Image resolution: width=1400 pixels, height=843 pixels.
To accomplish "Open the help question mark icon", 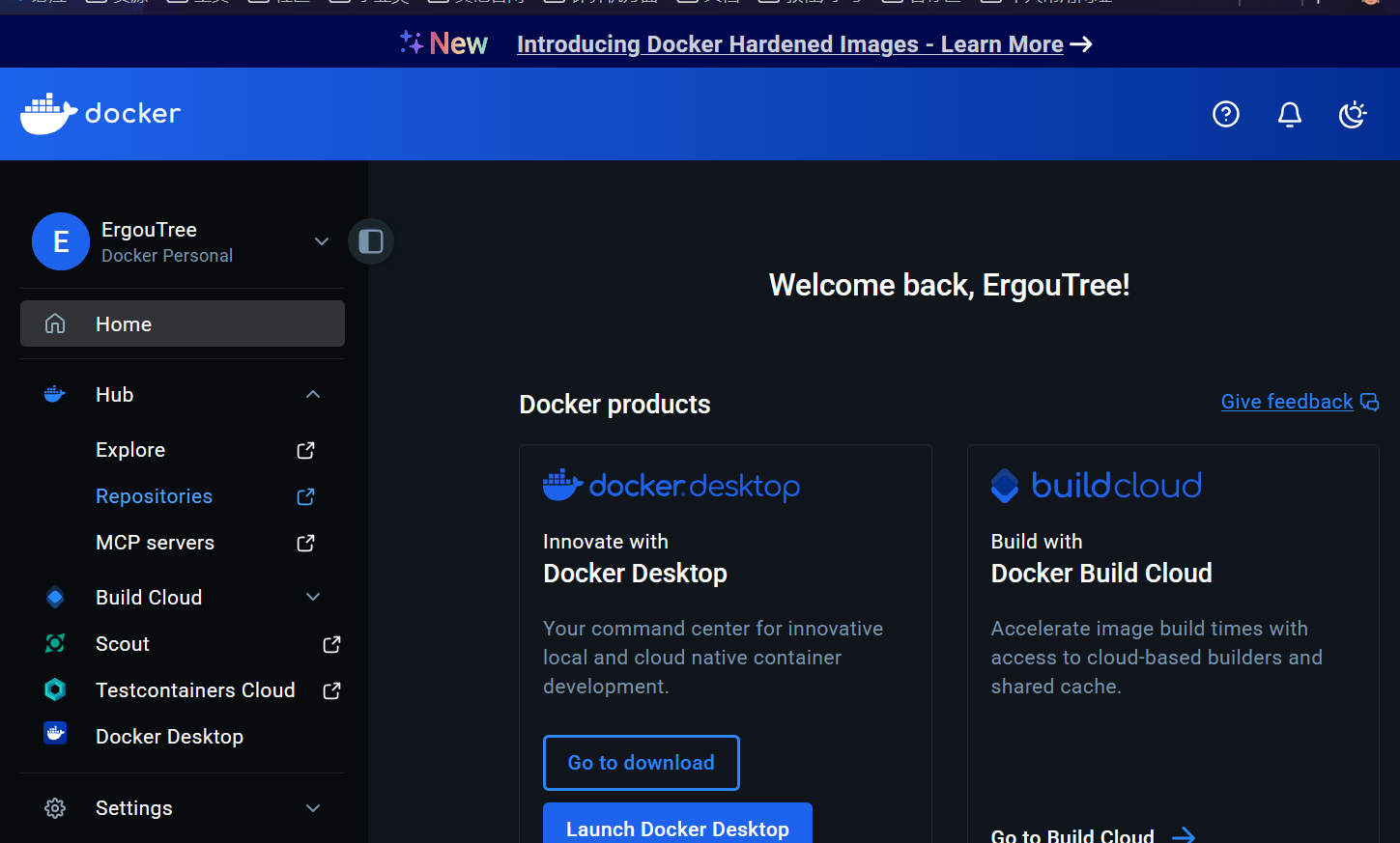I will (1226, 114).
